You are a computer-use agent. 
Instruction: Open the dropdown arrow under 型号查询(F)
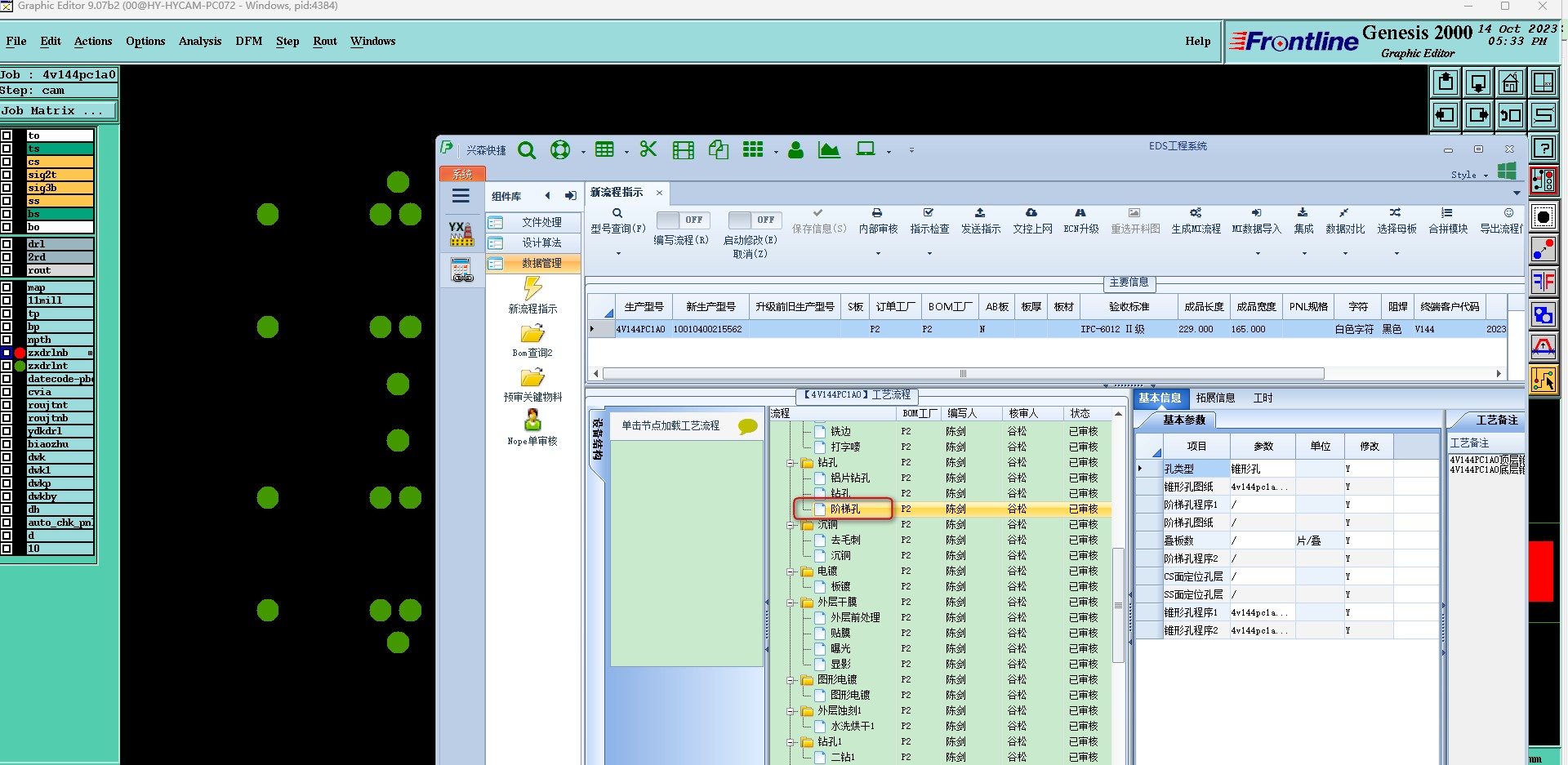(x=618, y=254)
